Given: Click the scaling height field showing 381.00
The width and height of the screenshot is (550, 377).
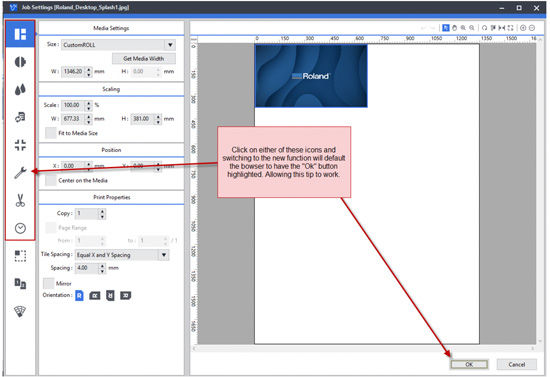Looking at the screenshot, I should pos(143,119).
